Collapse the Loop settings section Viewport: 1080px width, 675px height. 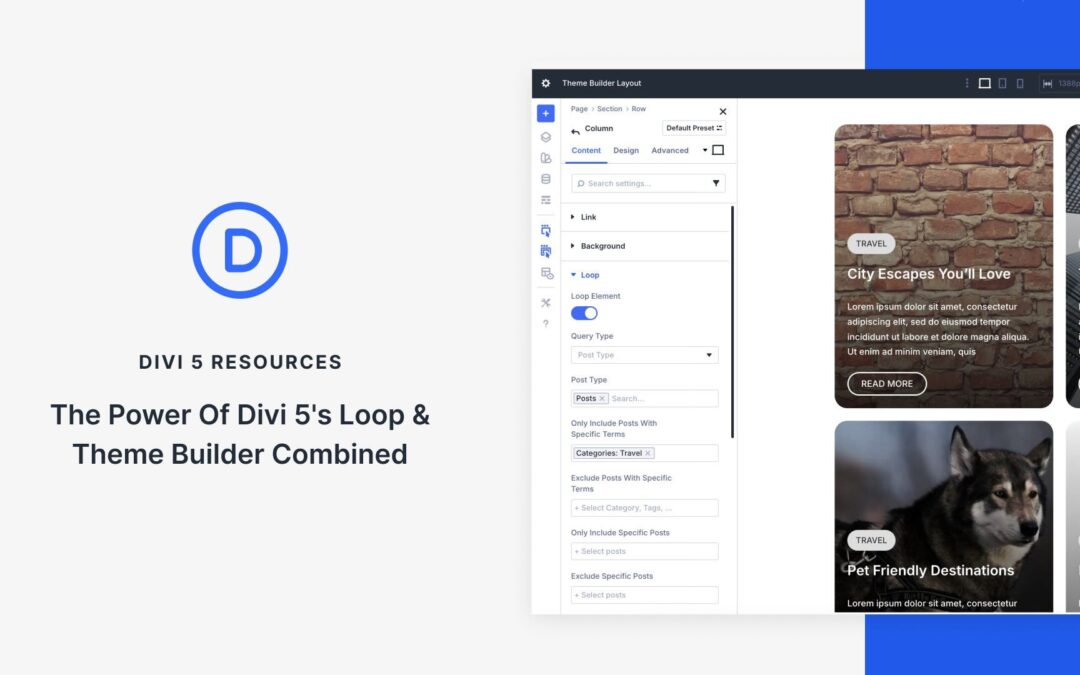(589, 275)
